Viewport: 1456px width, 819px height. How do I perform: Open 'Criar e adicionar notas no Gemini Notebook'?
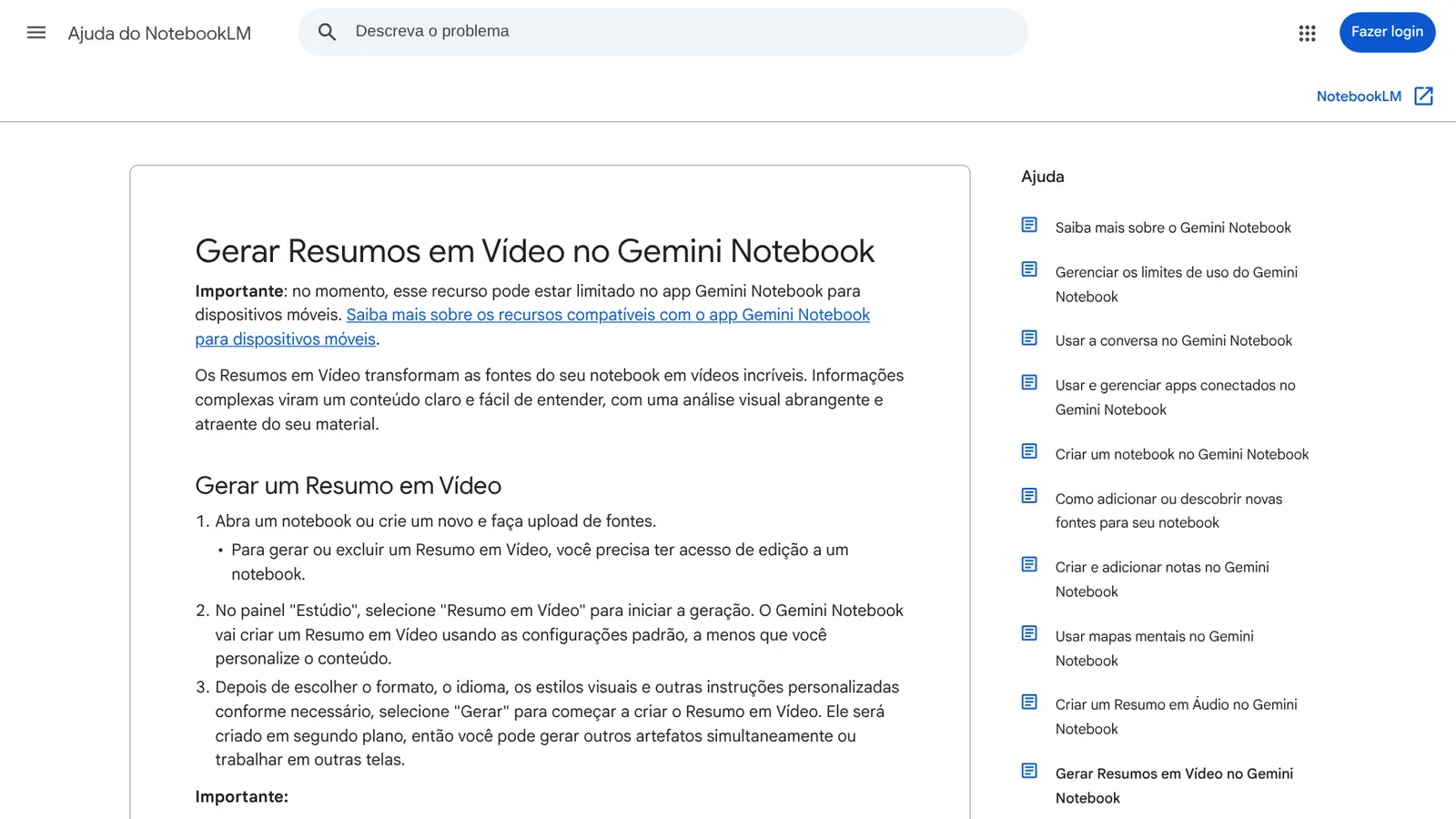point(1162,579)
